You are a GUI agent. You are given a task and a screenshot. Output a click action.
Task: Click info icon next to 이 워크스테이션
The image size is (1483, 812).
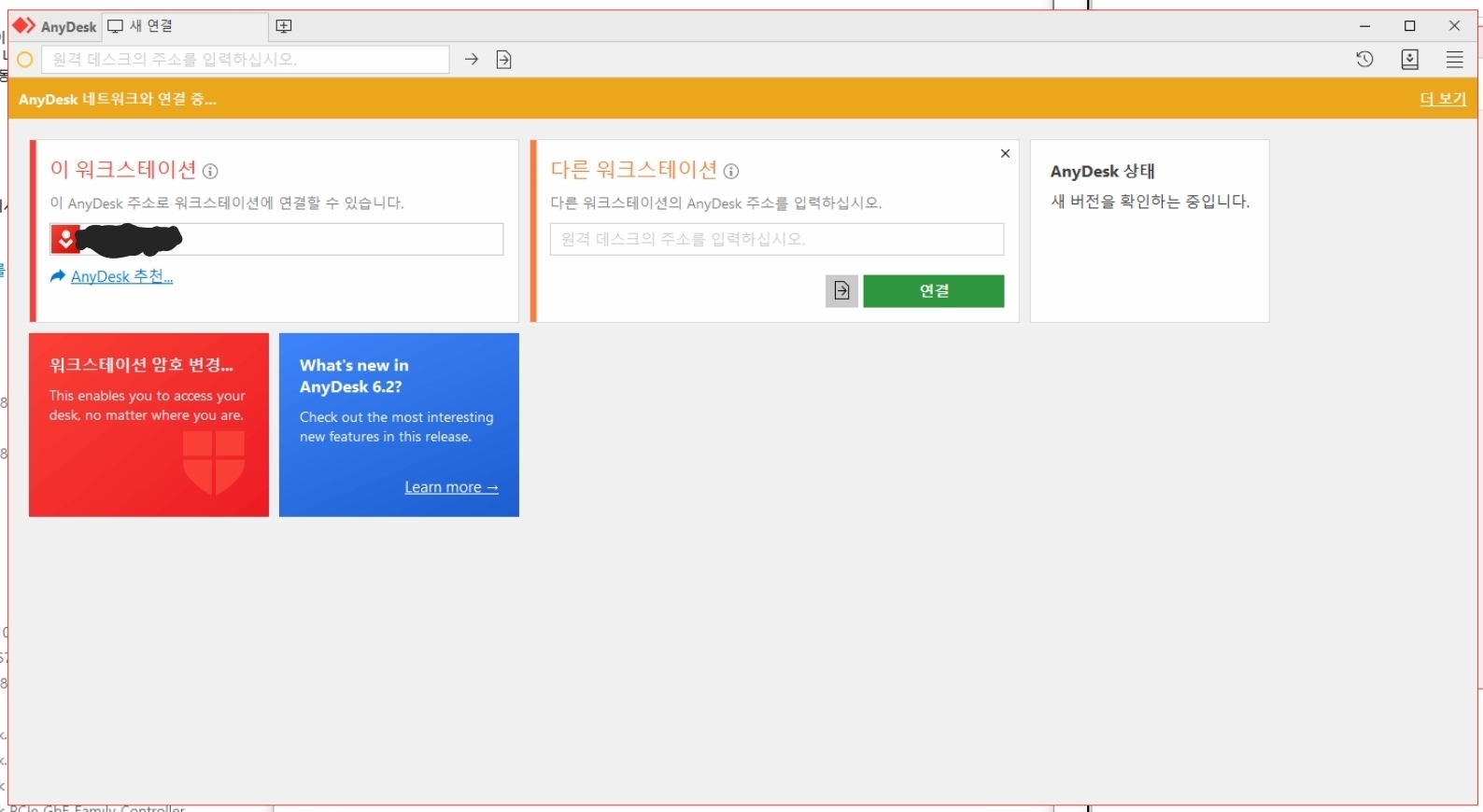210,171
